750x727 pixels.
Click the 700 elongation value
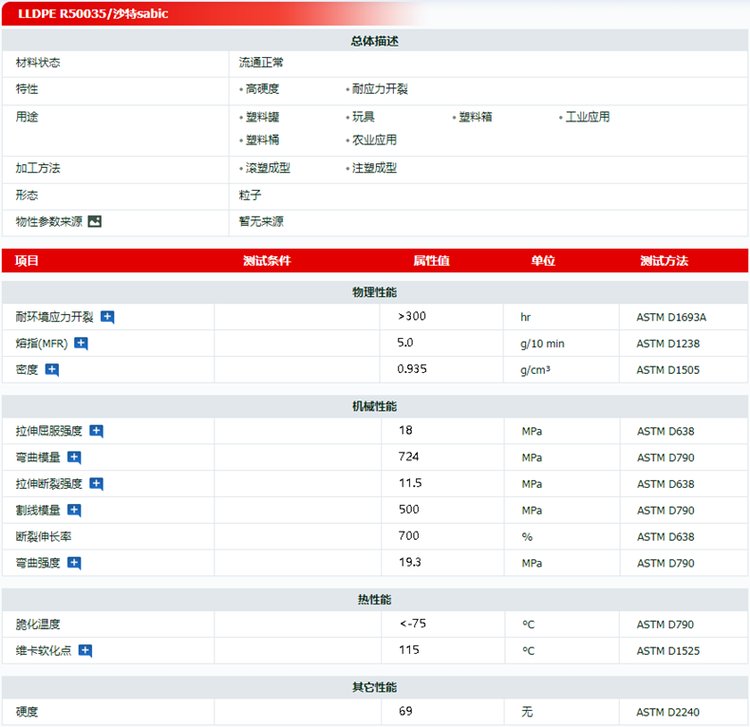pos(409,535)
